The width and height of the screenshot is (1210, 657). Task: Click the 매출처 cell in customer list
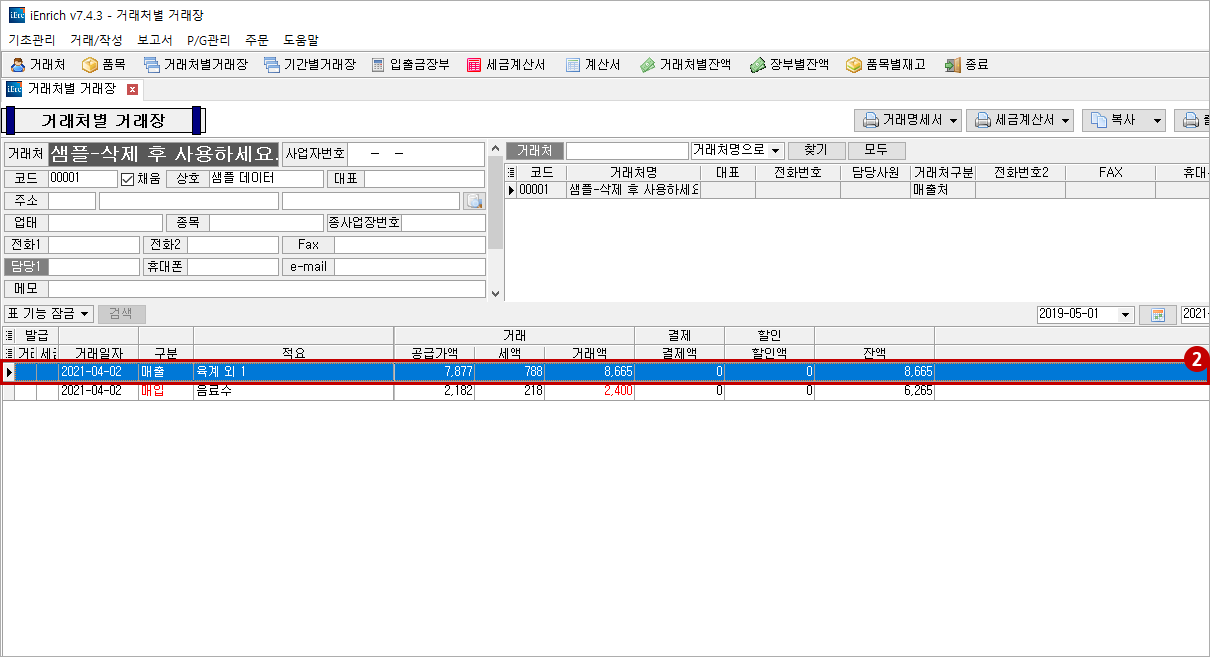(942, 190)
